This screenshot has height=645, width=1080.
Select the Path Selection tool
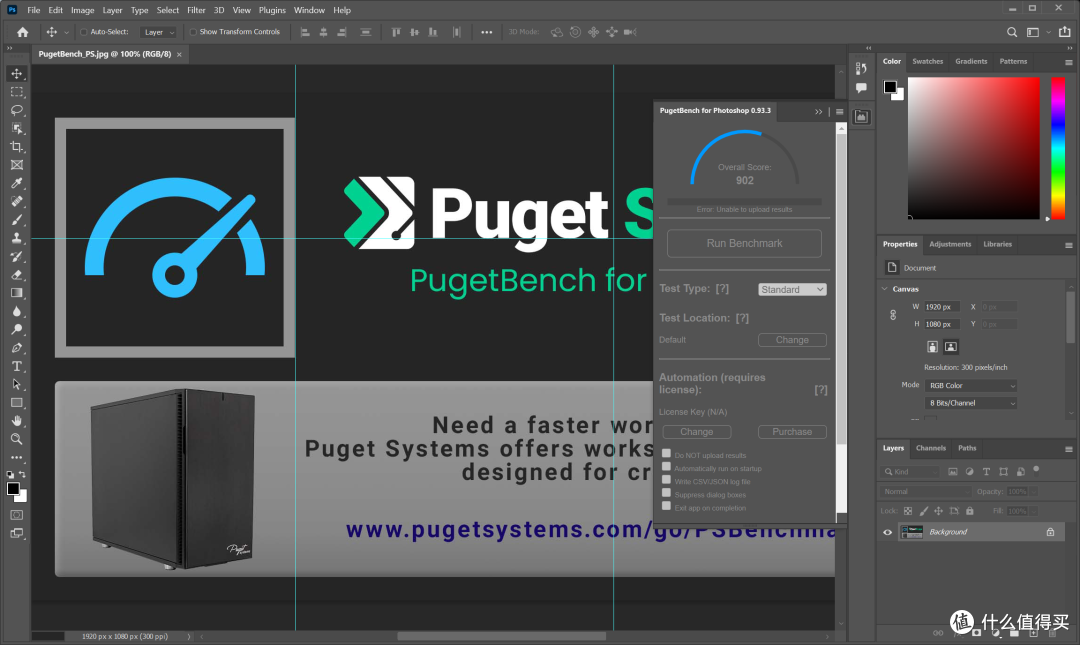[x=17, y=384]
